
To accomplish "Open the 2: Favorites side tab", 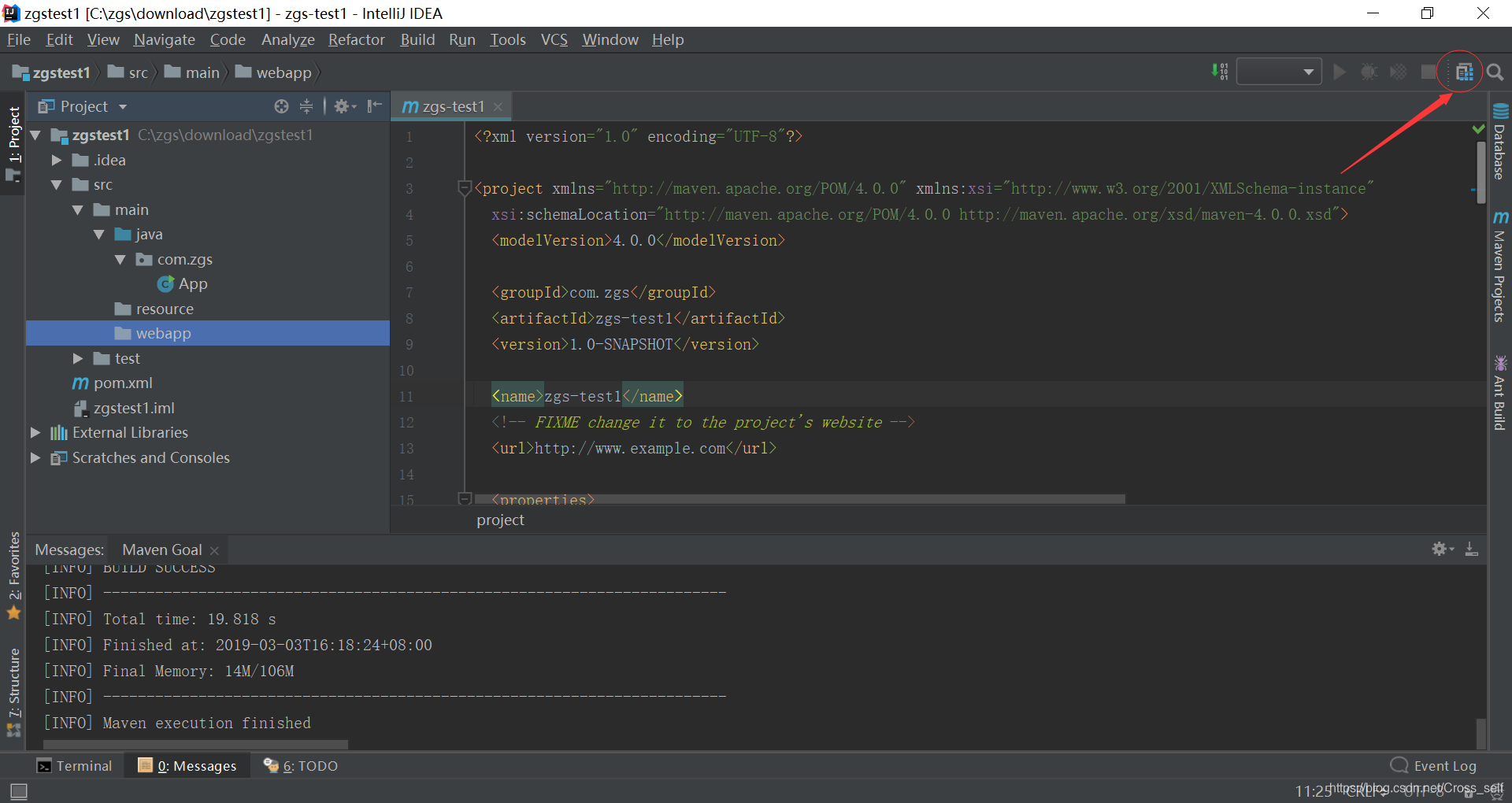I will click(13, 575).
